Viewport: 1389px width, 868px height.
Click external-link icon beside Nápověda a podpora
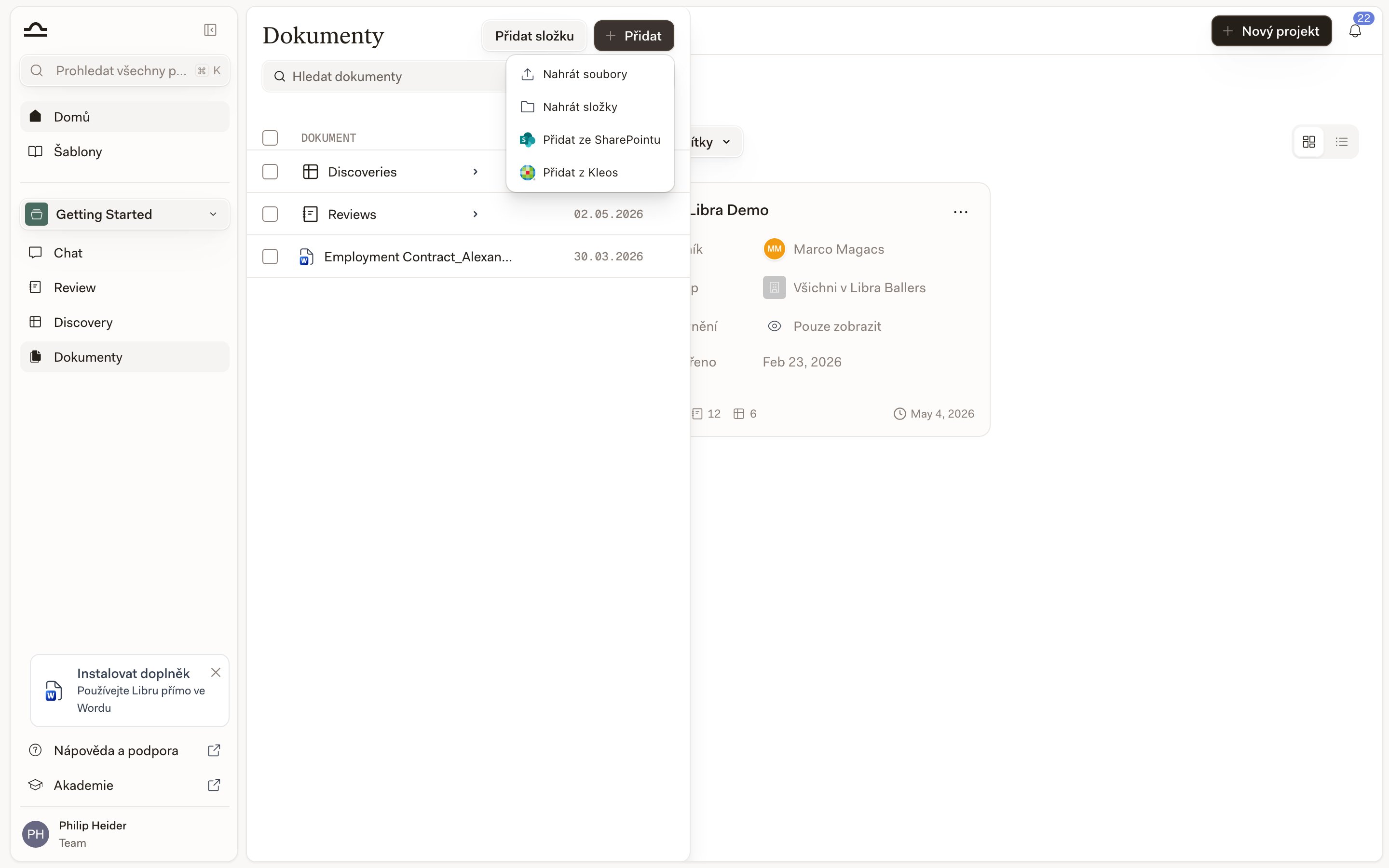coord(214,750)
